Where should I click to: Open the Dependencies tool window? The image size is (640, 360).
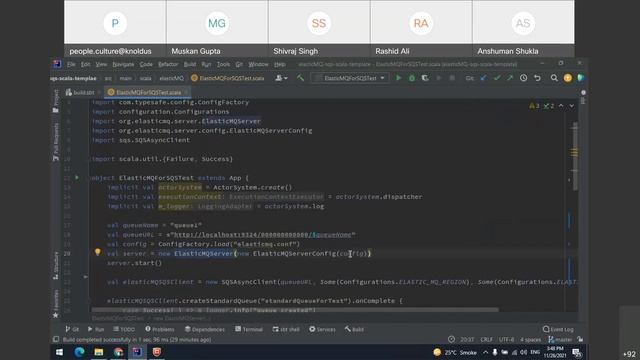pyautogui.click(x=205, y=329)
